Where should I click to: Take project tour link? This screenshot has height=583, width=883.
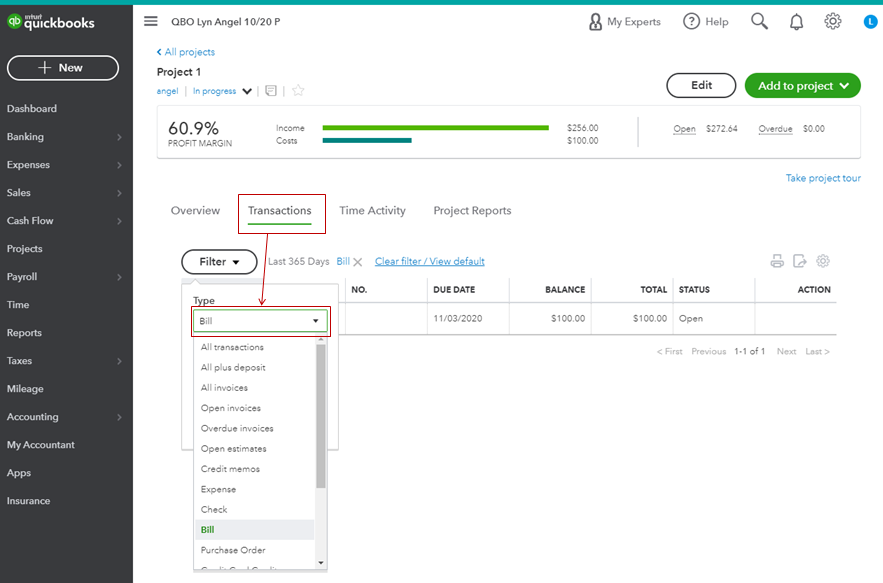(x=823, y=178)
